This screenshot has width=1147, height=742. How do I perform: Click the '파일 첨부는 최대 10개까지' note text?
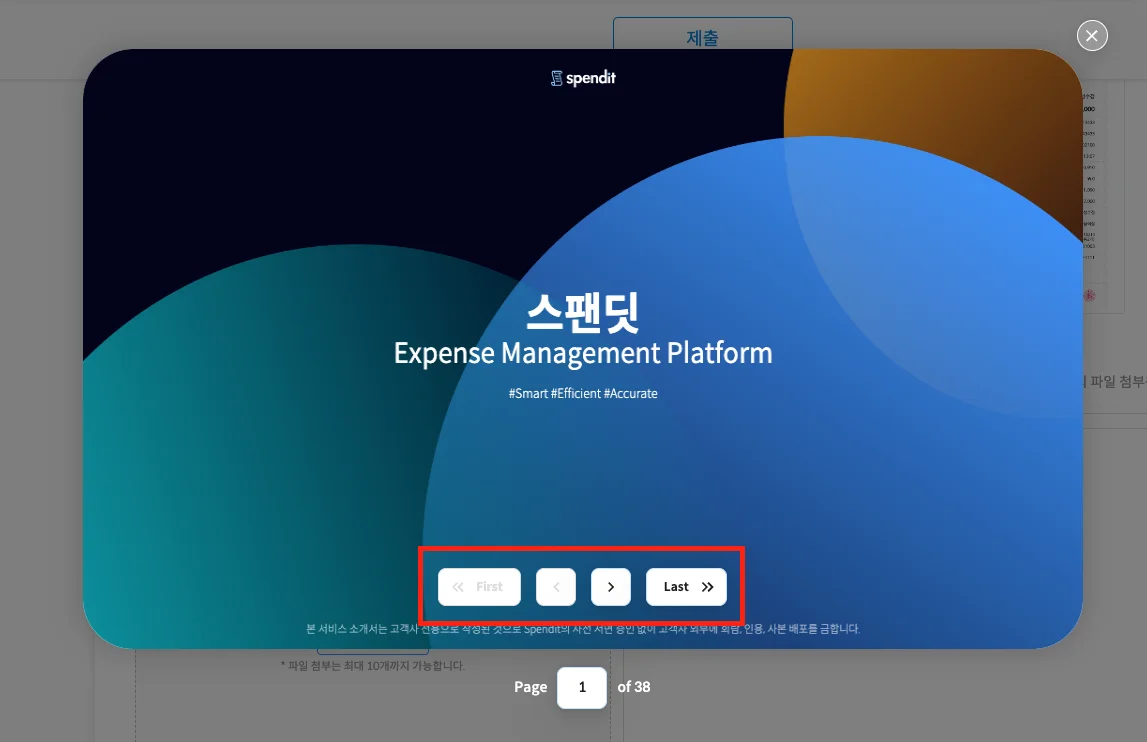point(373,666)
